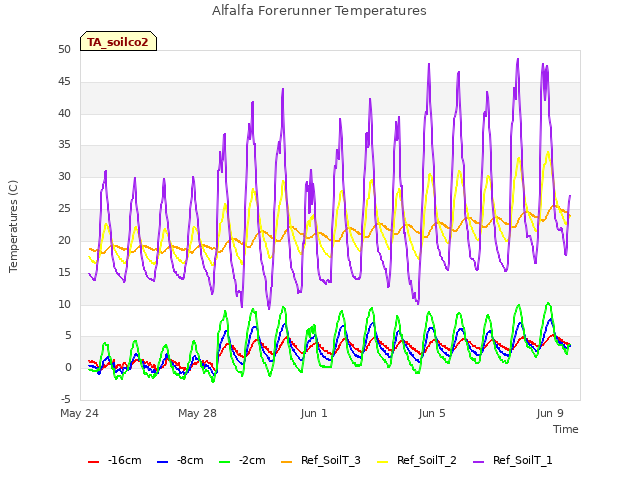Toggle the -16cm series in the legend
This screenshot has height=480, width=640.
115,460
